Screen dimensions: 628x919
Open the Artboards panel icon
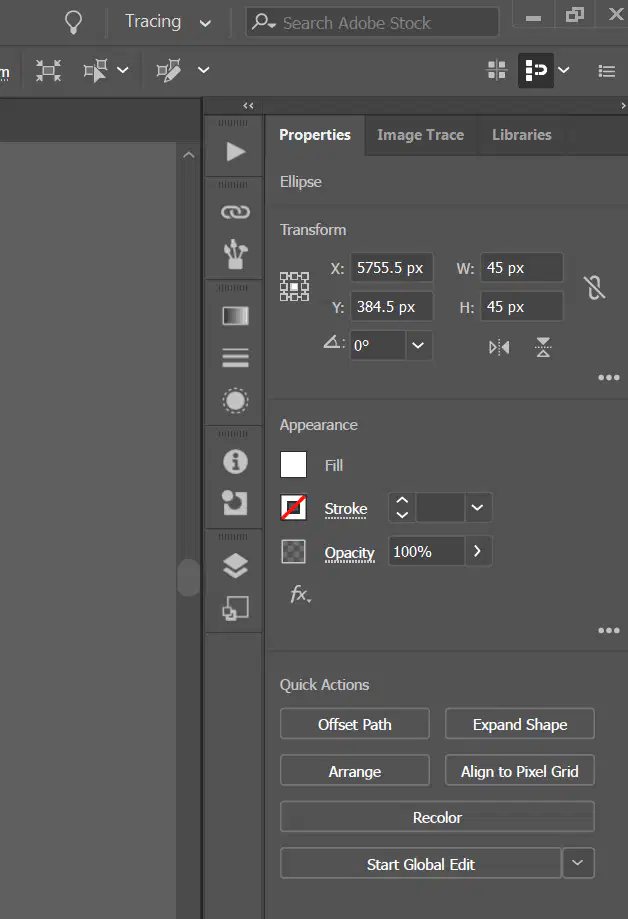(x=235, y=608)
